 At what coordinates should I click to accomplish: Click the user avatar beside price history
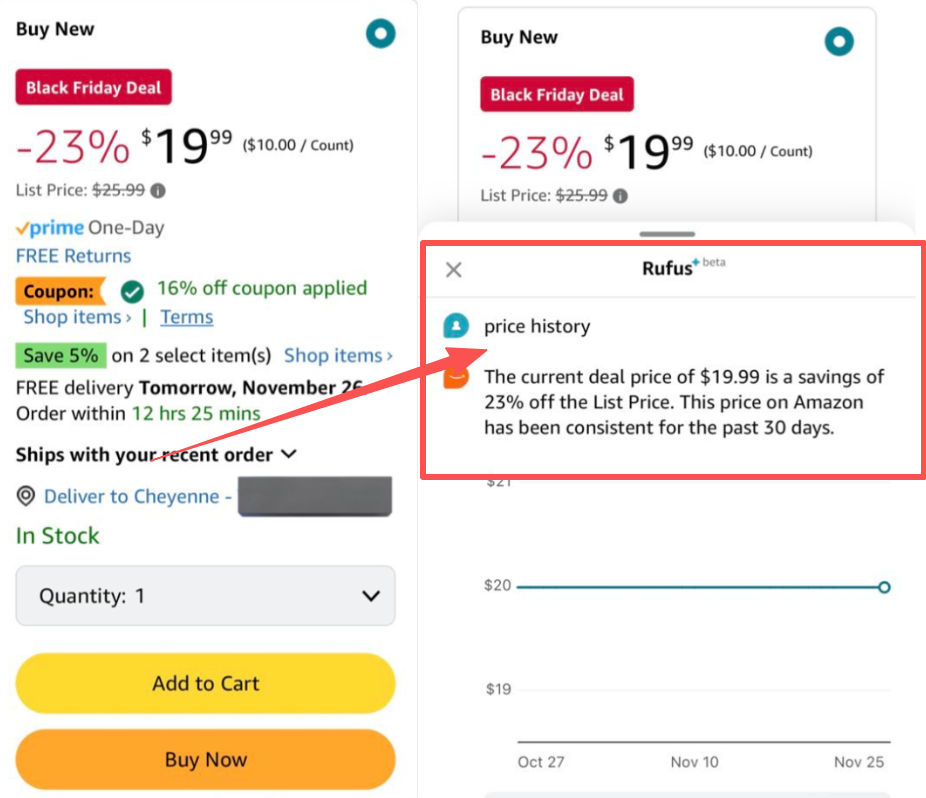[x=456, y=326]
